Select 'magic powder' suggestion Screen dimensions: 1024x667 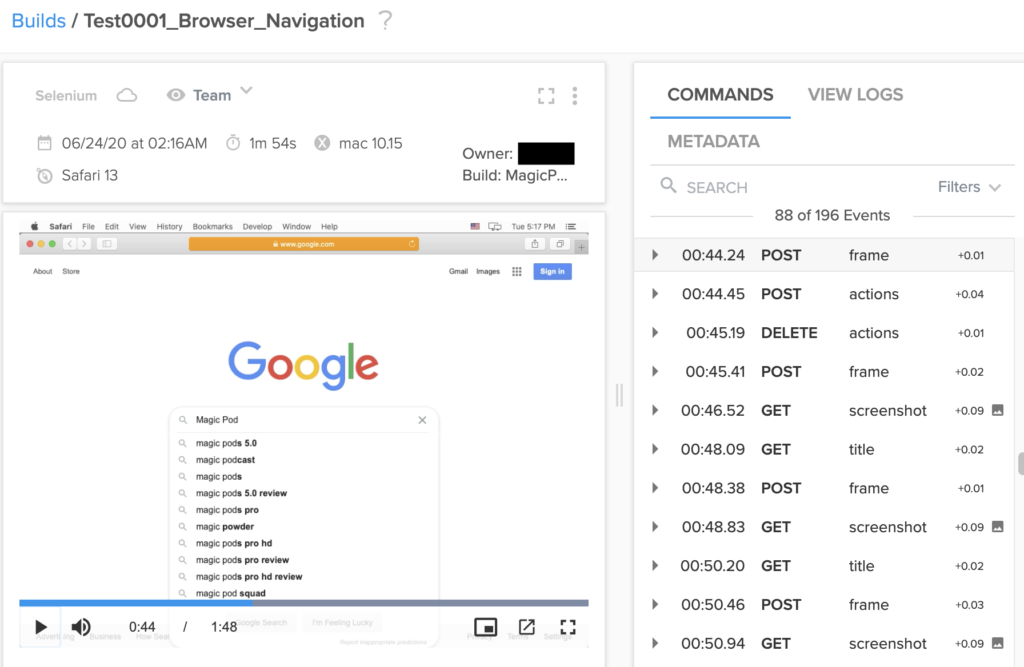pyautogui.click(x=225, y=527)
